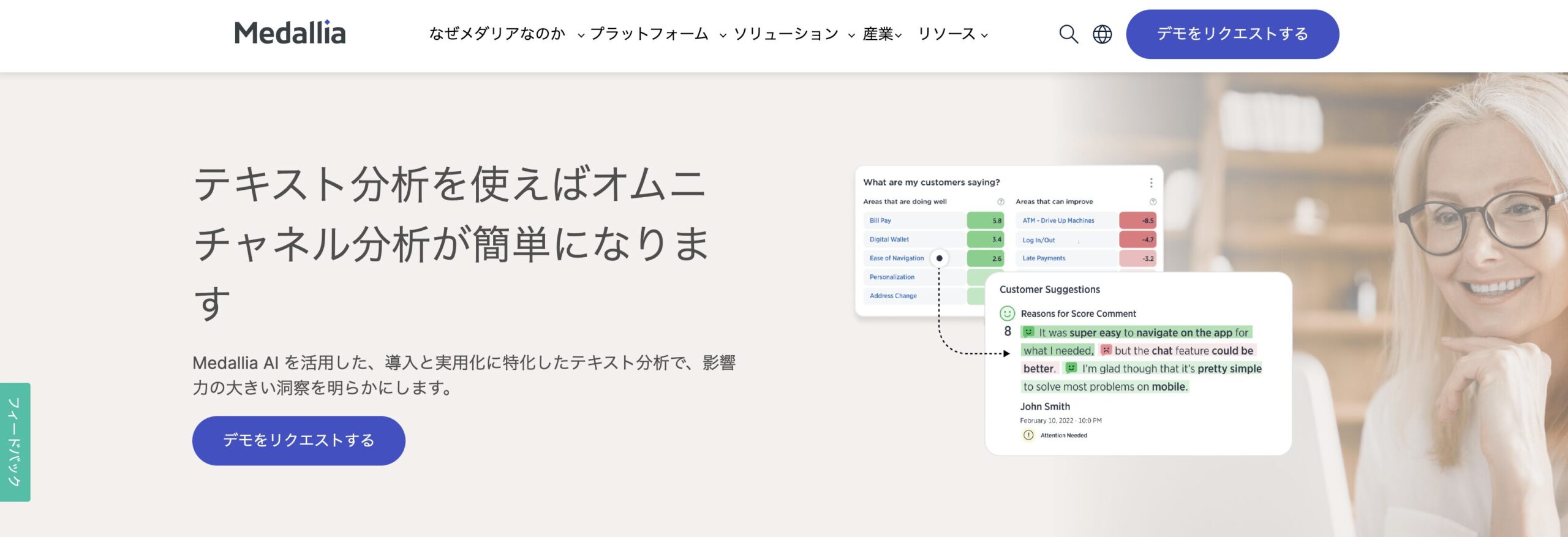Open the globe language selector
This screenshot has height=537, width=1568.
point(1102,34)
